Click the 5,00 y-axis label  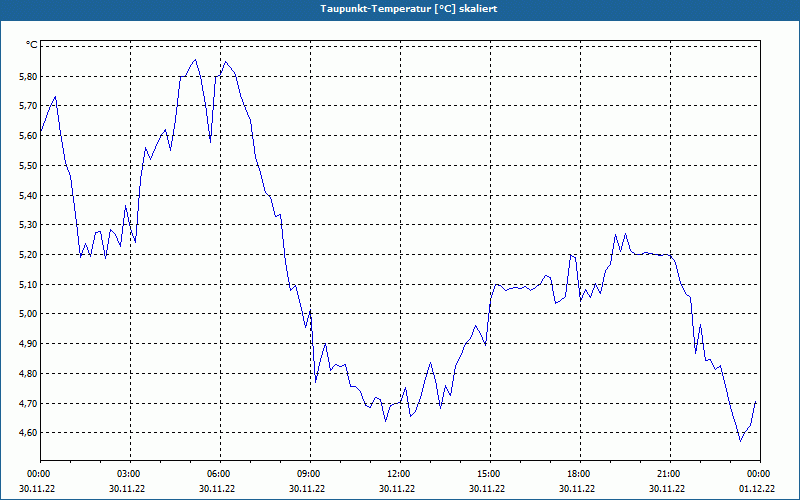coord(28,314)
